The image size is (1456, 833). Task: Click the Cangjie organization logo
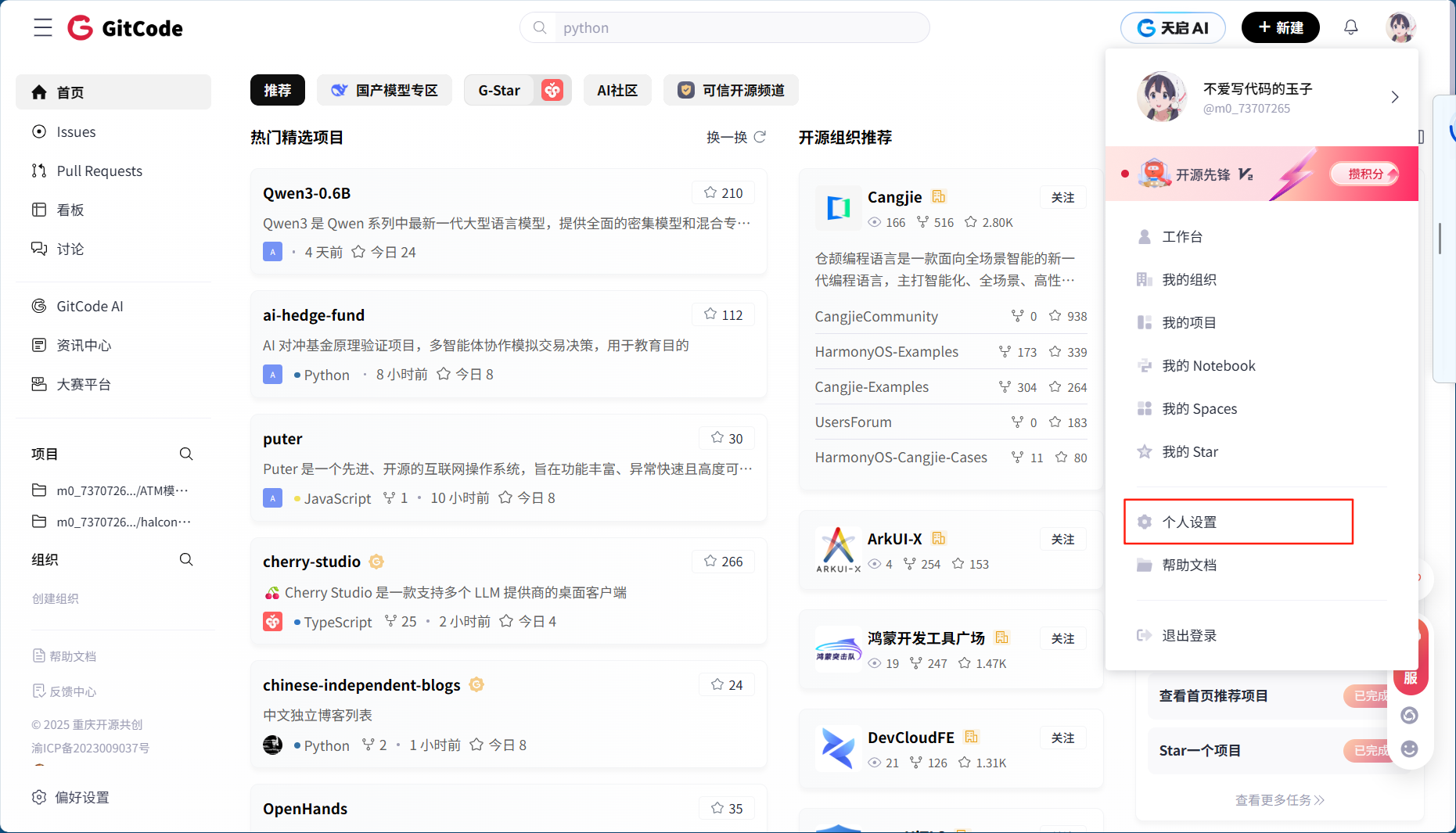point(838,207)
